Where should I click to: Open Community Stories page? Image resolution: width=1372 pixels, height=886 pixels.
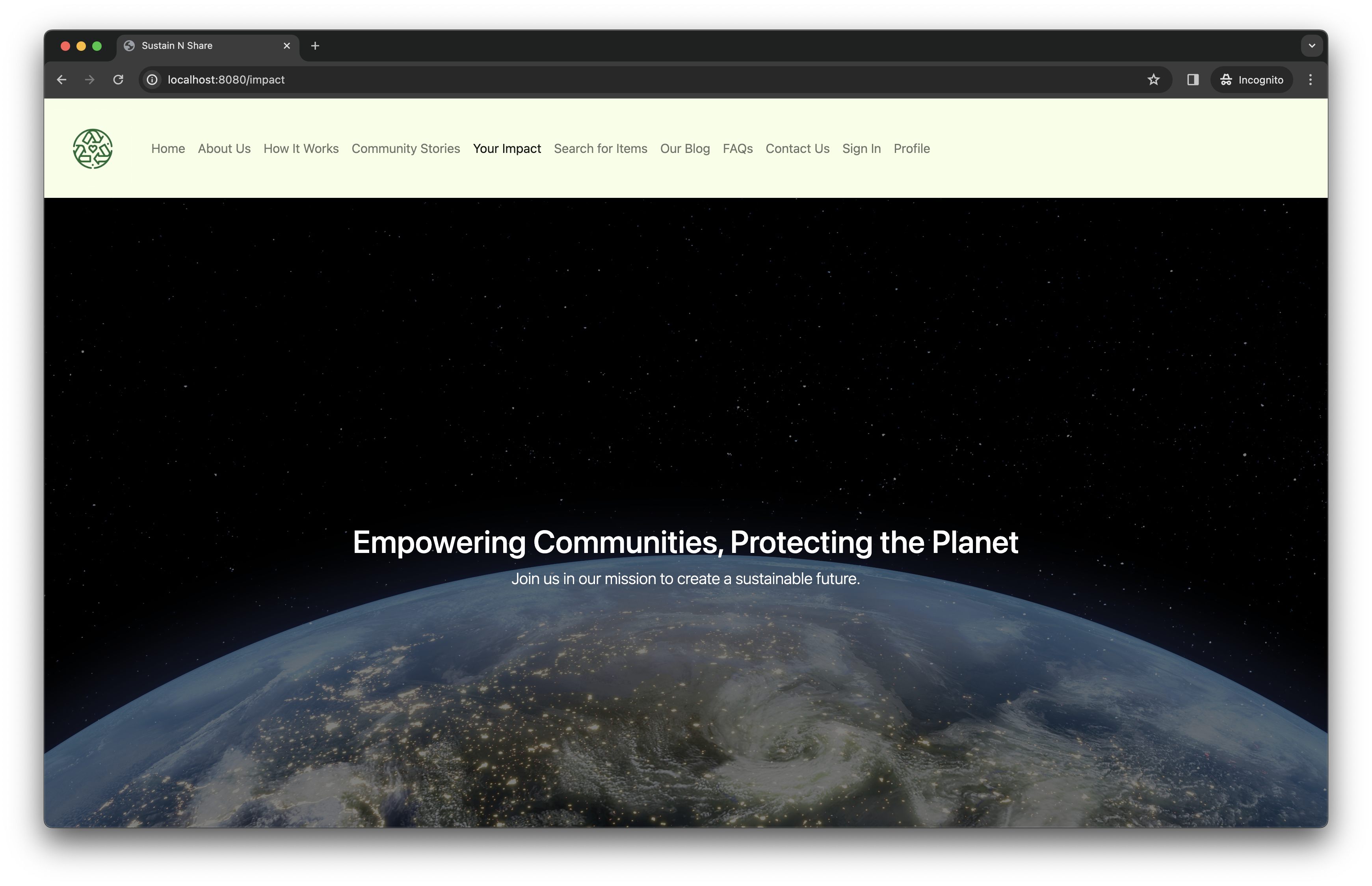tap(405, 149)
